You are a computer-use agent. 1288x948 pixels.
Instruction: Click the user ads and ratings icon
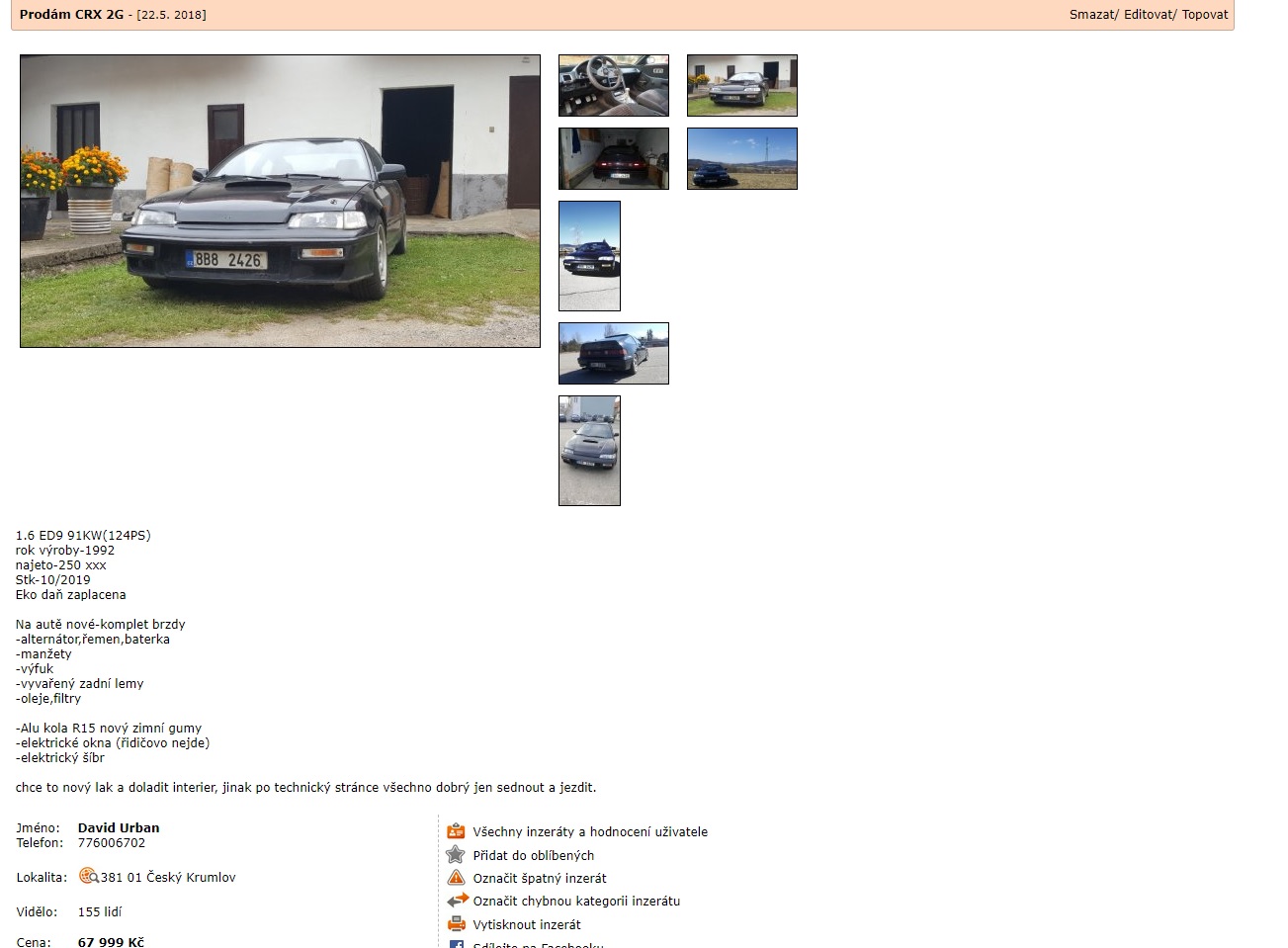click(456, 831)
